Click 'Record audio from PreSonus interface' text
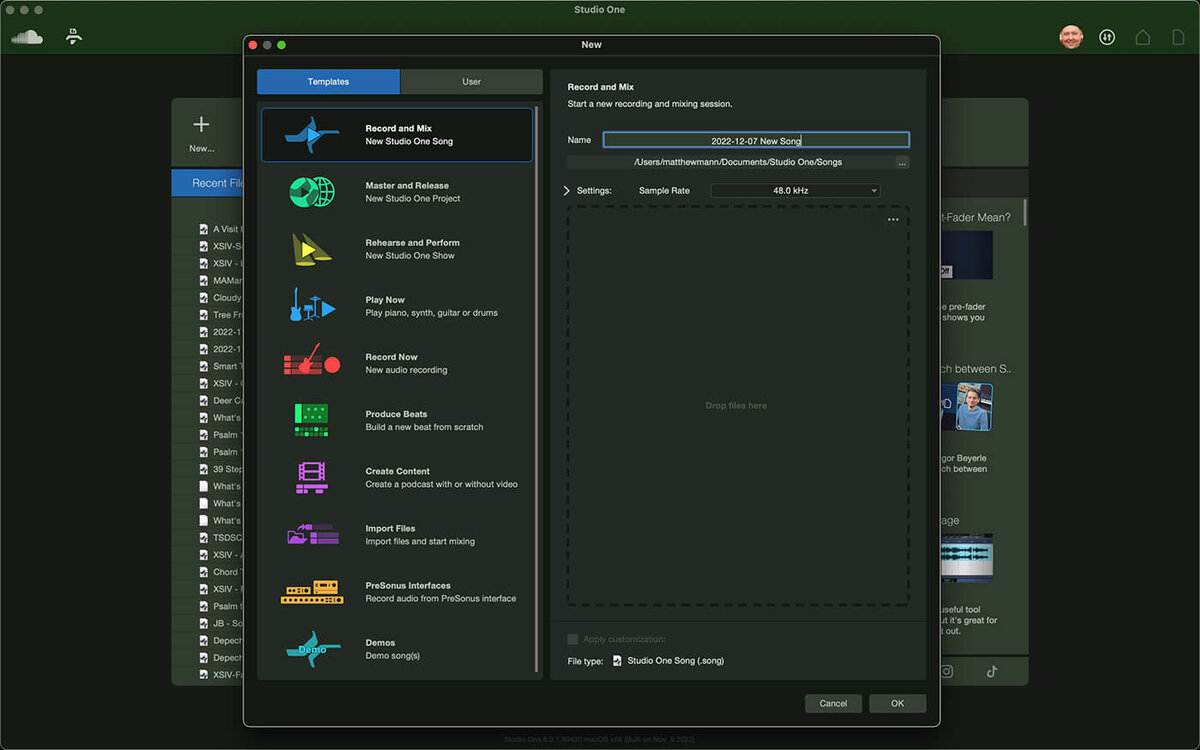This screenshot has width=1200, height=750. pos(441,599)
